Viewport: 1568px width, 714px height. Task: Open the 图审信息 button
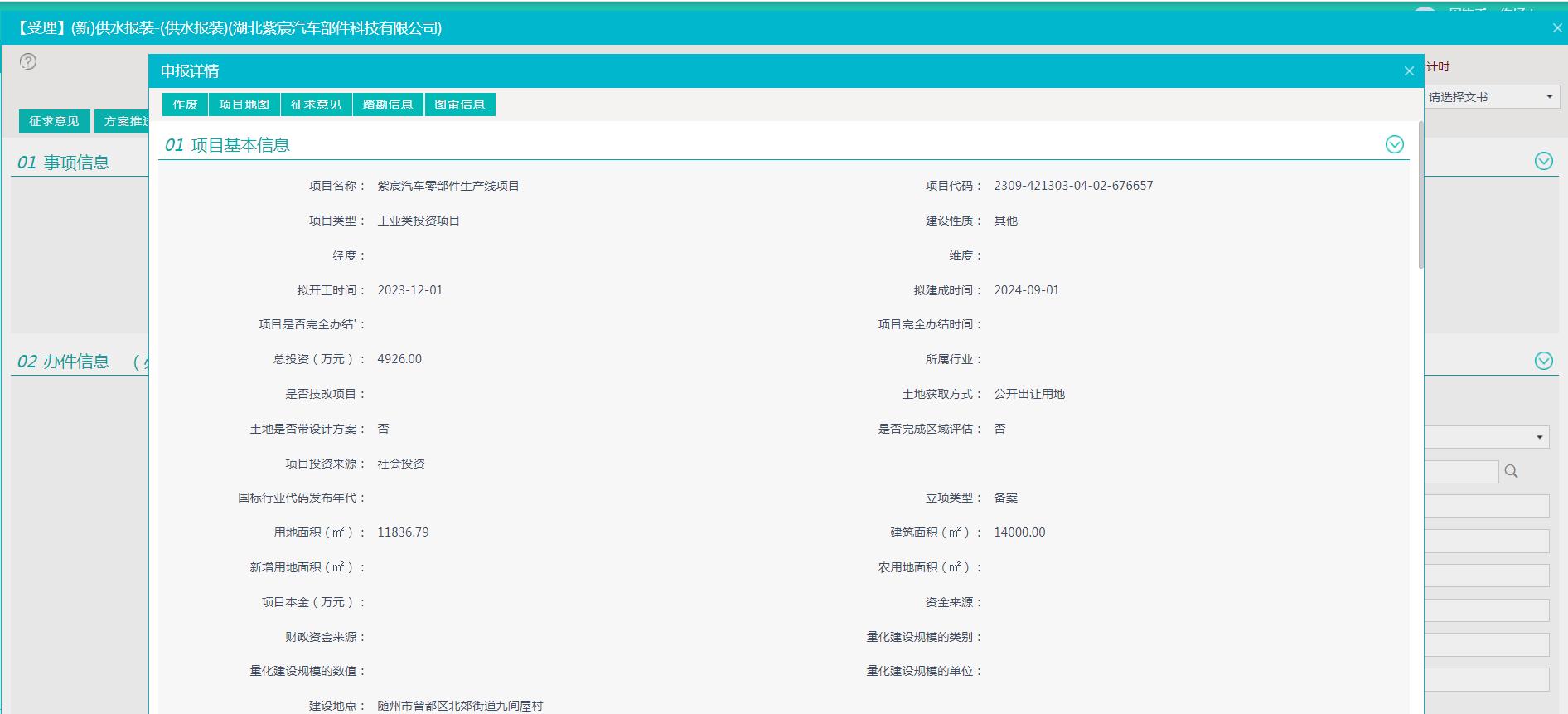pos(460,104)
